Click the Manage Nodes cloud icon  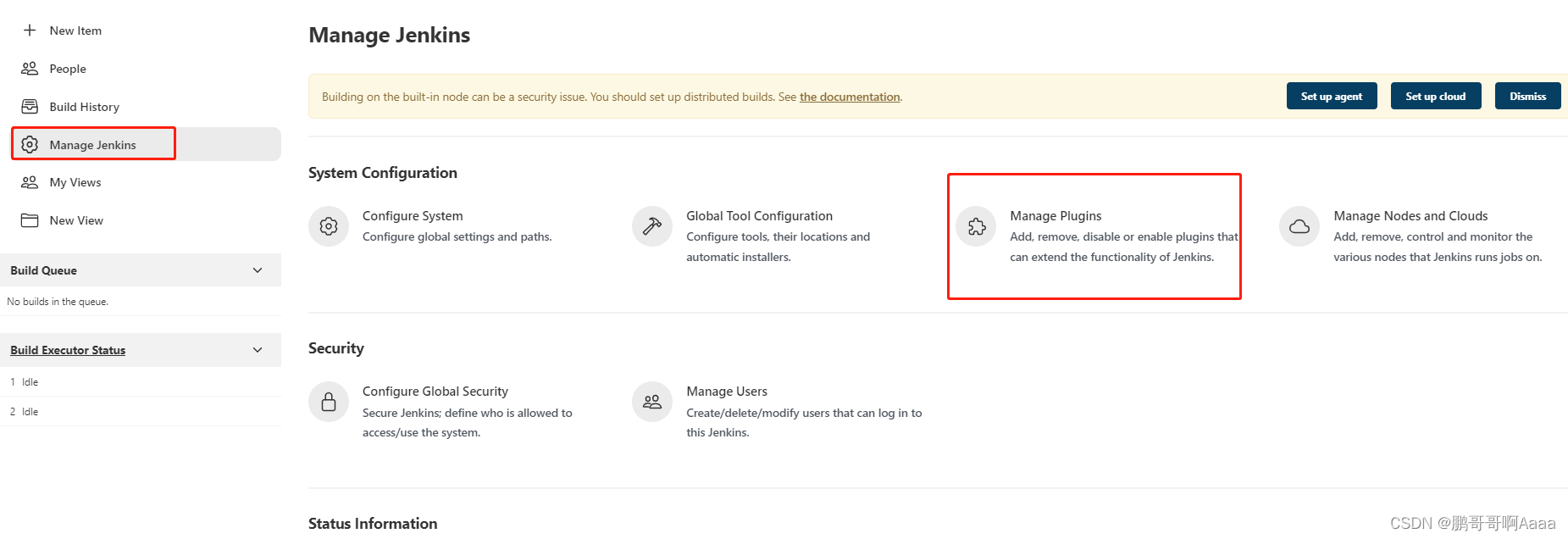pos(1299,226)
